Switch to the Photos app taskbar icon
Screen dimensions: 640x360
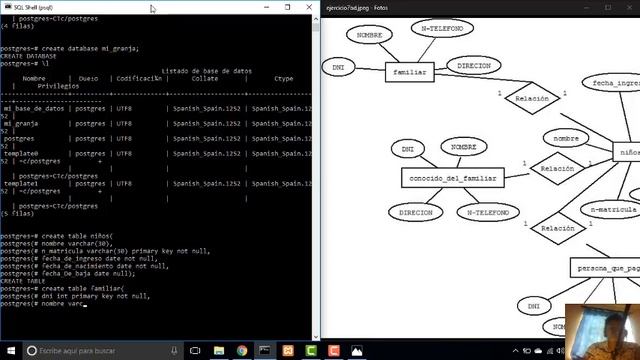[x=357, y=351]
